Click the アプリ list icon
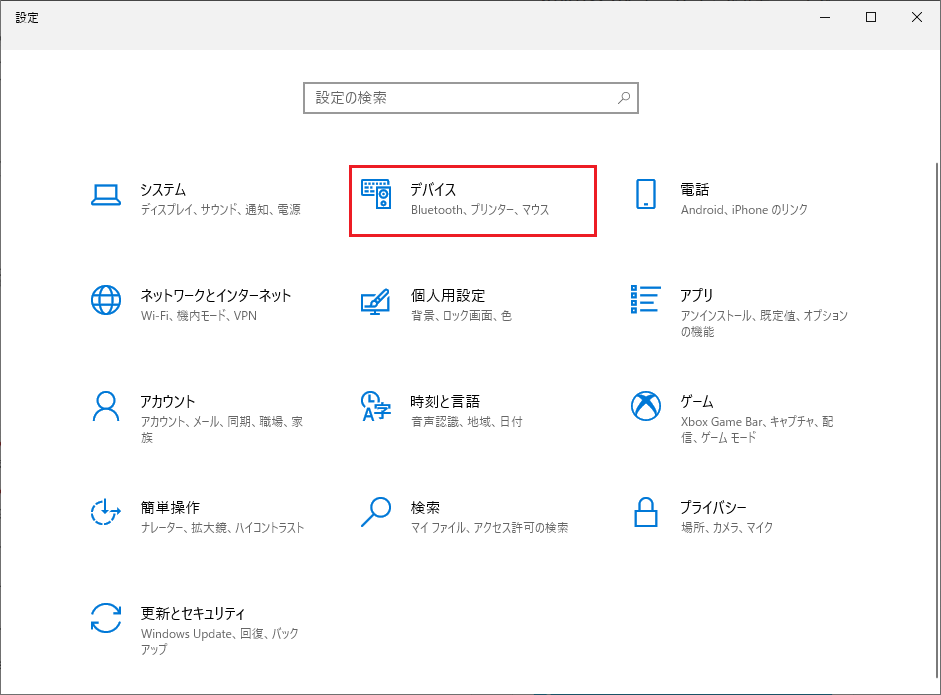 (x=646, y=299)
